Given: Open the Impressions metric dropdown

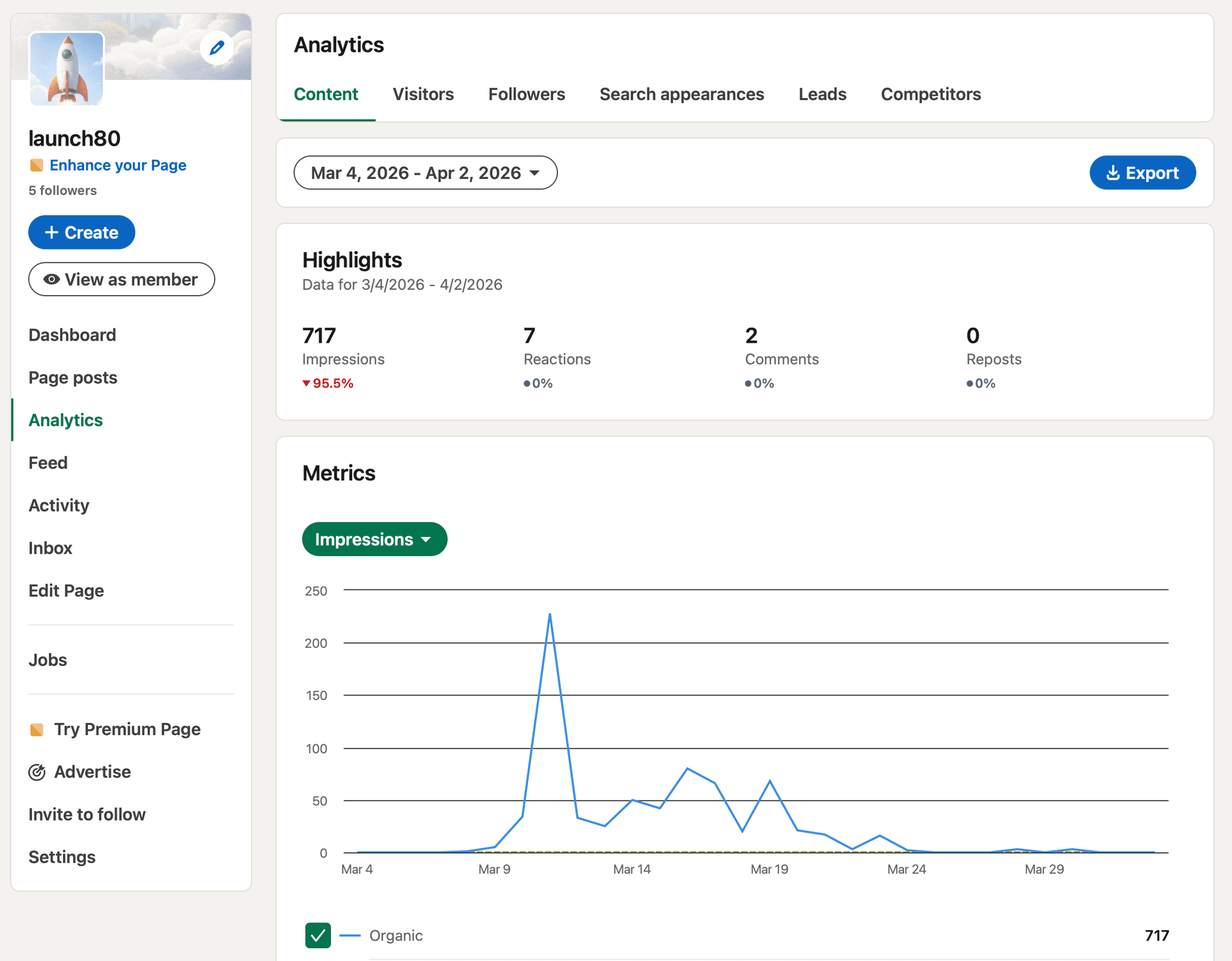Looking at the screenshot, I should (375, 539).
